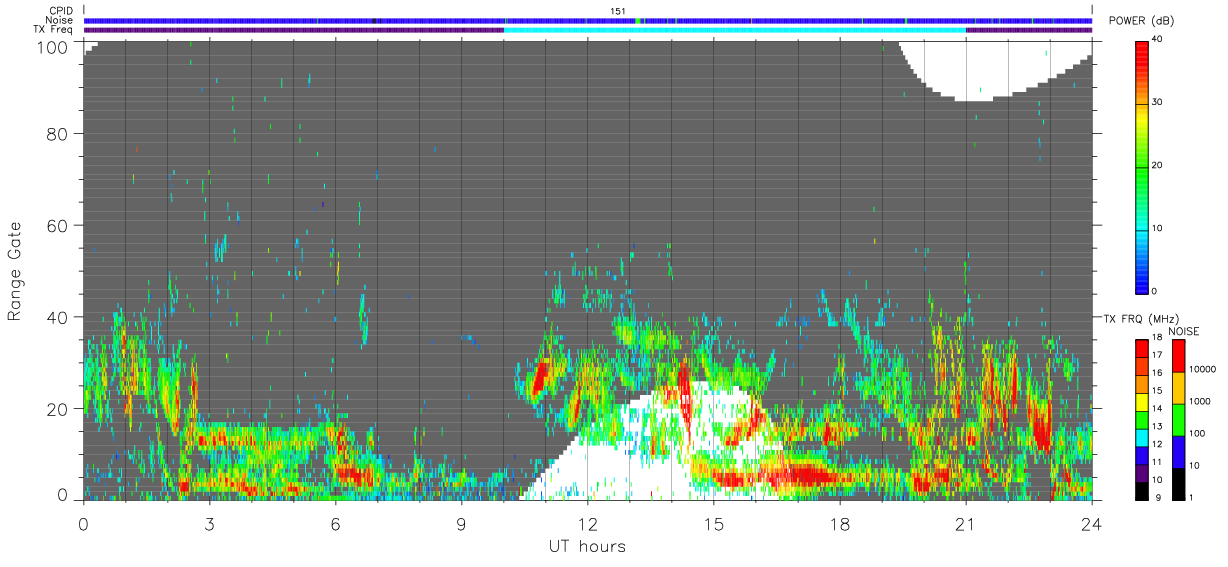1228x567 pixels.
Task: Click the Noise row label
Action: [60, 20]
